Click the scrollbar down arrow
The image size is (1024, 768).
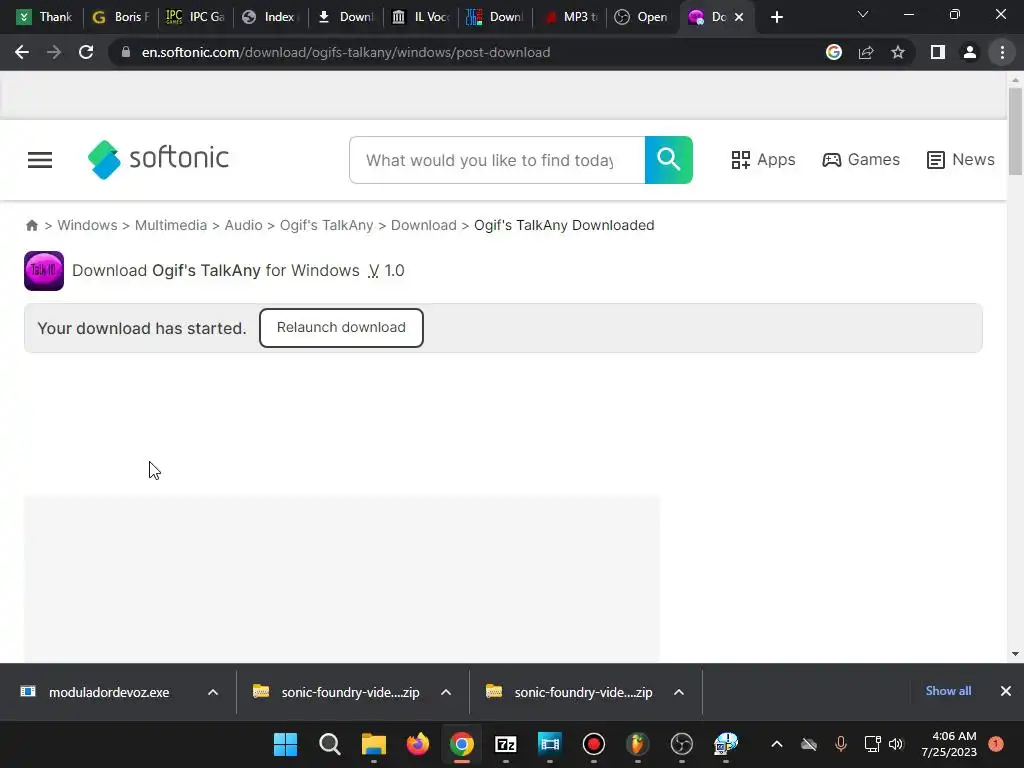click(x=1015, y=654)
